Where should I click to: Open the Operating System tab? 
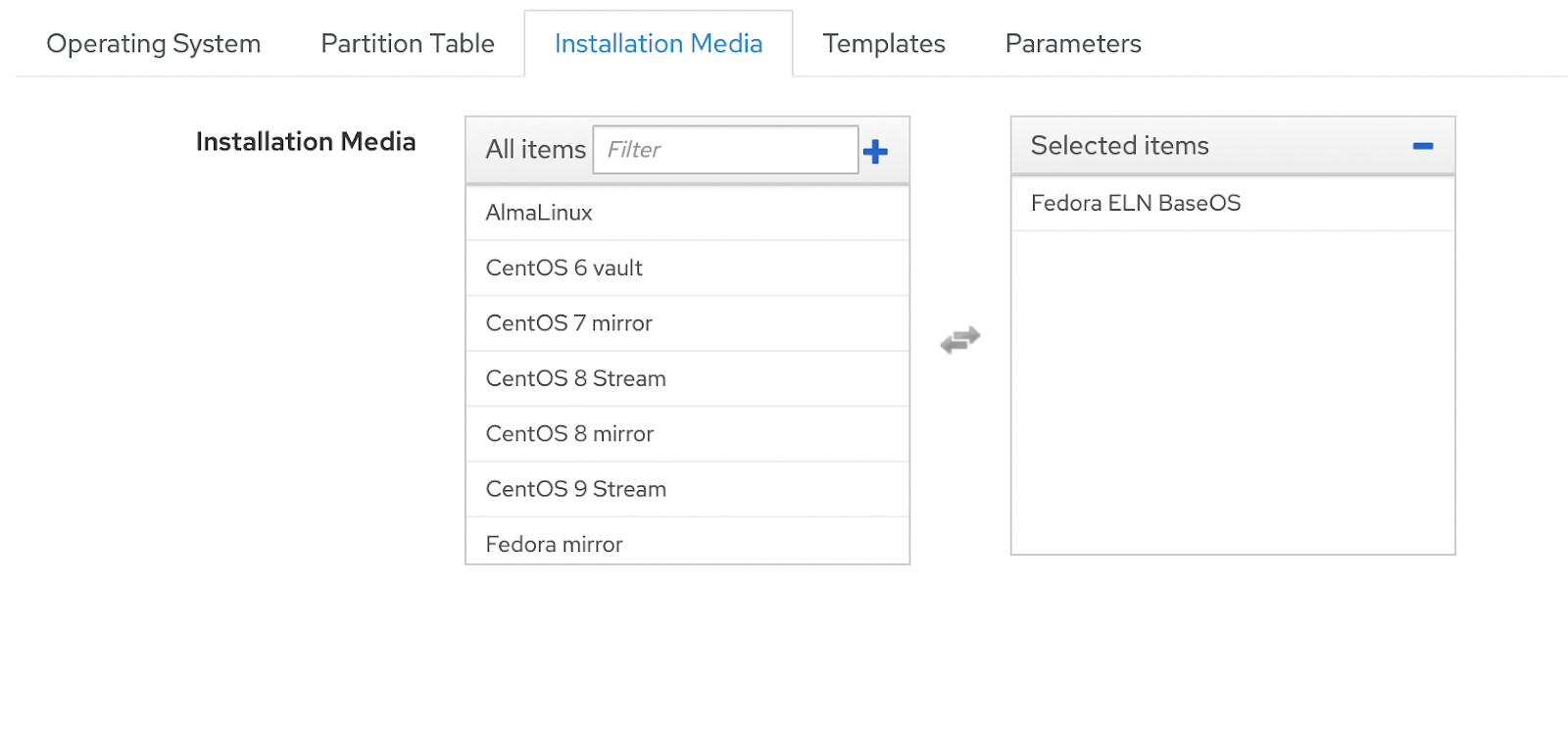pos(154,44)
